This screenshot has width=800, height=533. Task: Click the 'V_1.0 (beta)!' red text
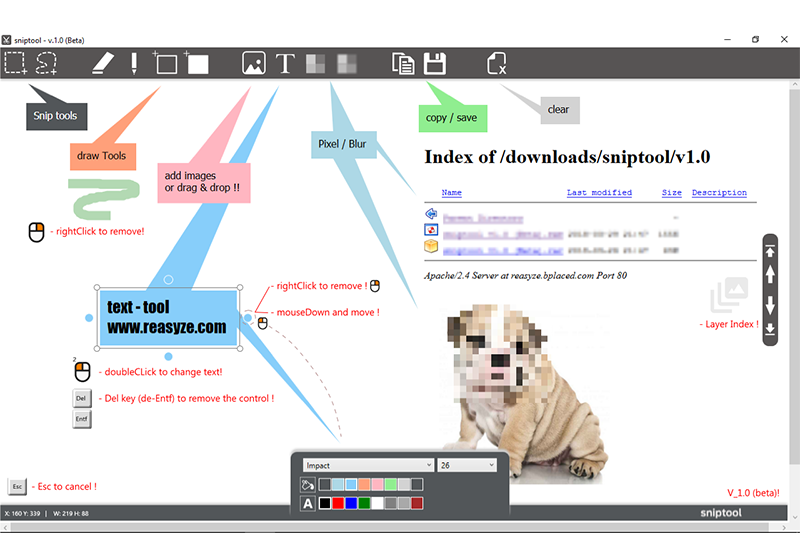[x=753, y=493]
